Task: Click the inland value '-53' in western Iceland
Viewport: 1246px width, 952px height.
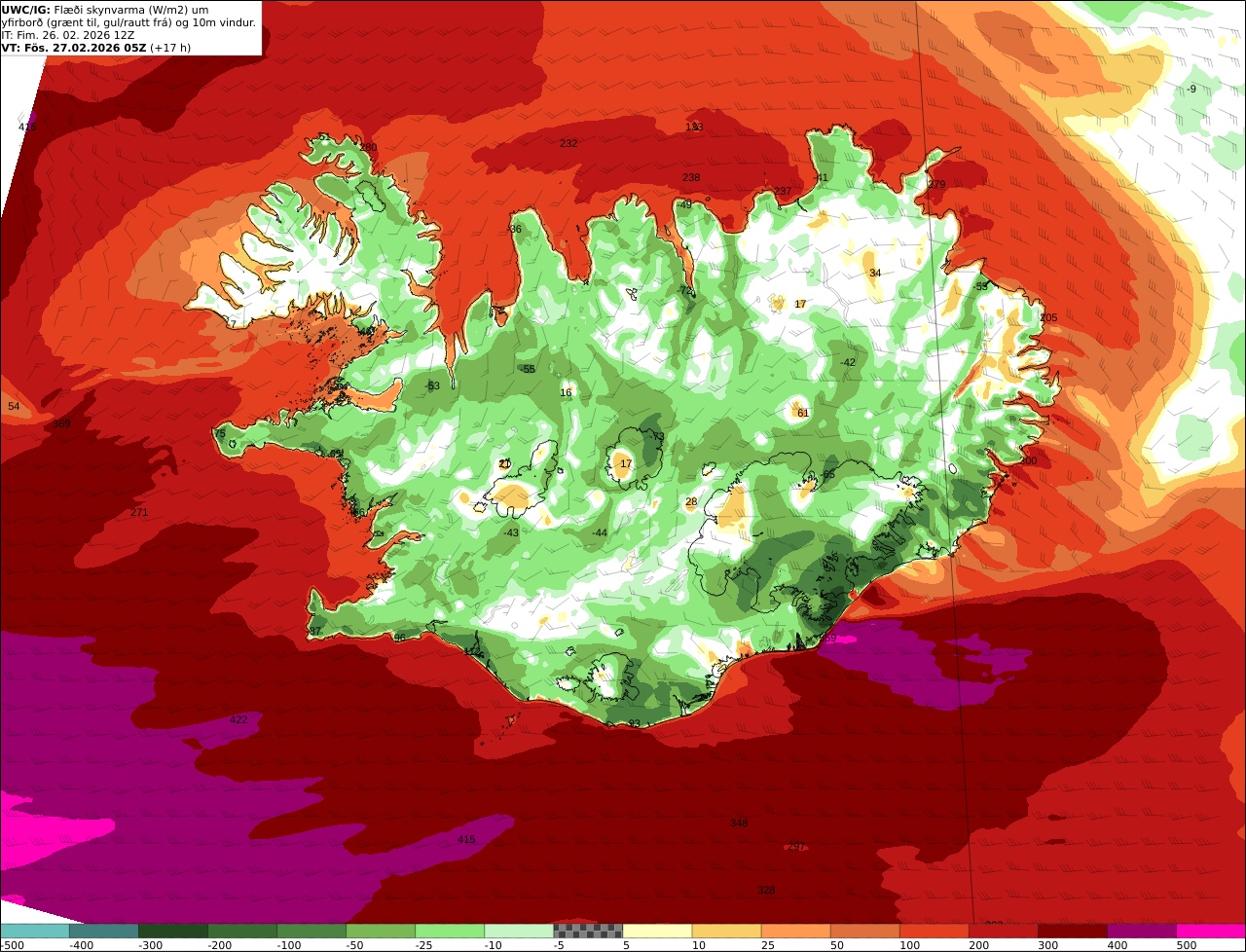Action: click(432, 386)
